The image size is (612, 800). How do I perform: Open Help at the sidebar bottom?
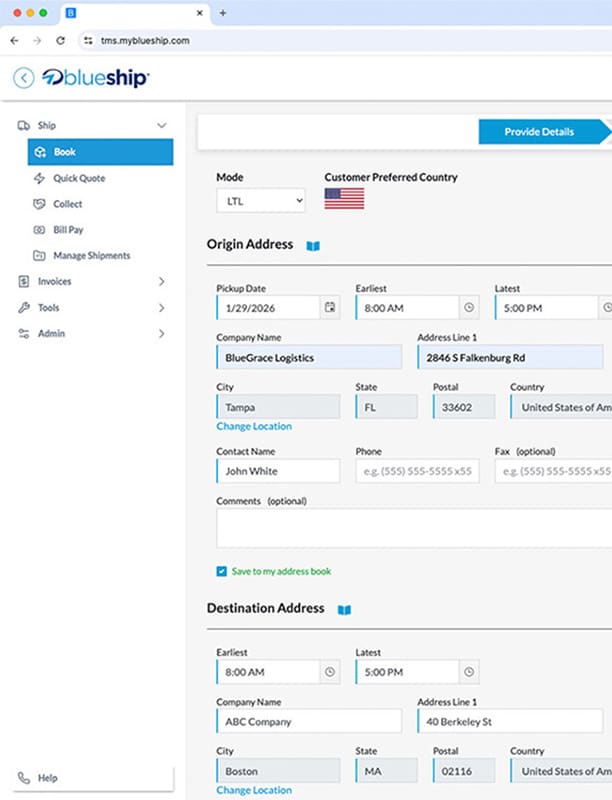pos(47,778)
